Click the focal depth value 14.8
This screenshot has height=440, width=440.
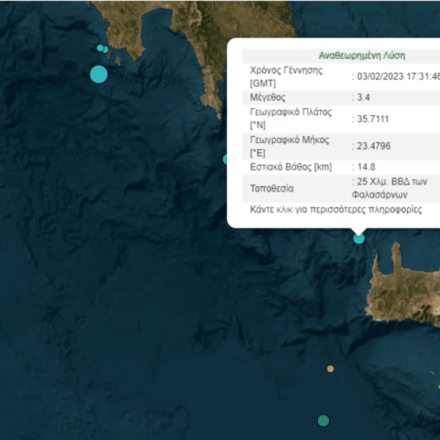366,167
